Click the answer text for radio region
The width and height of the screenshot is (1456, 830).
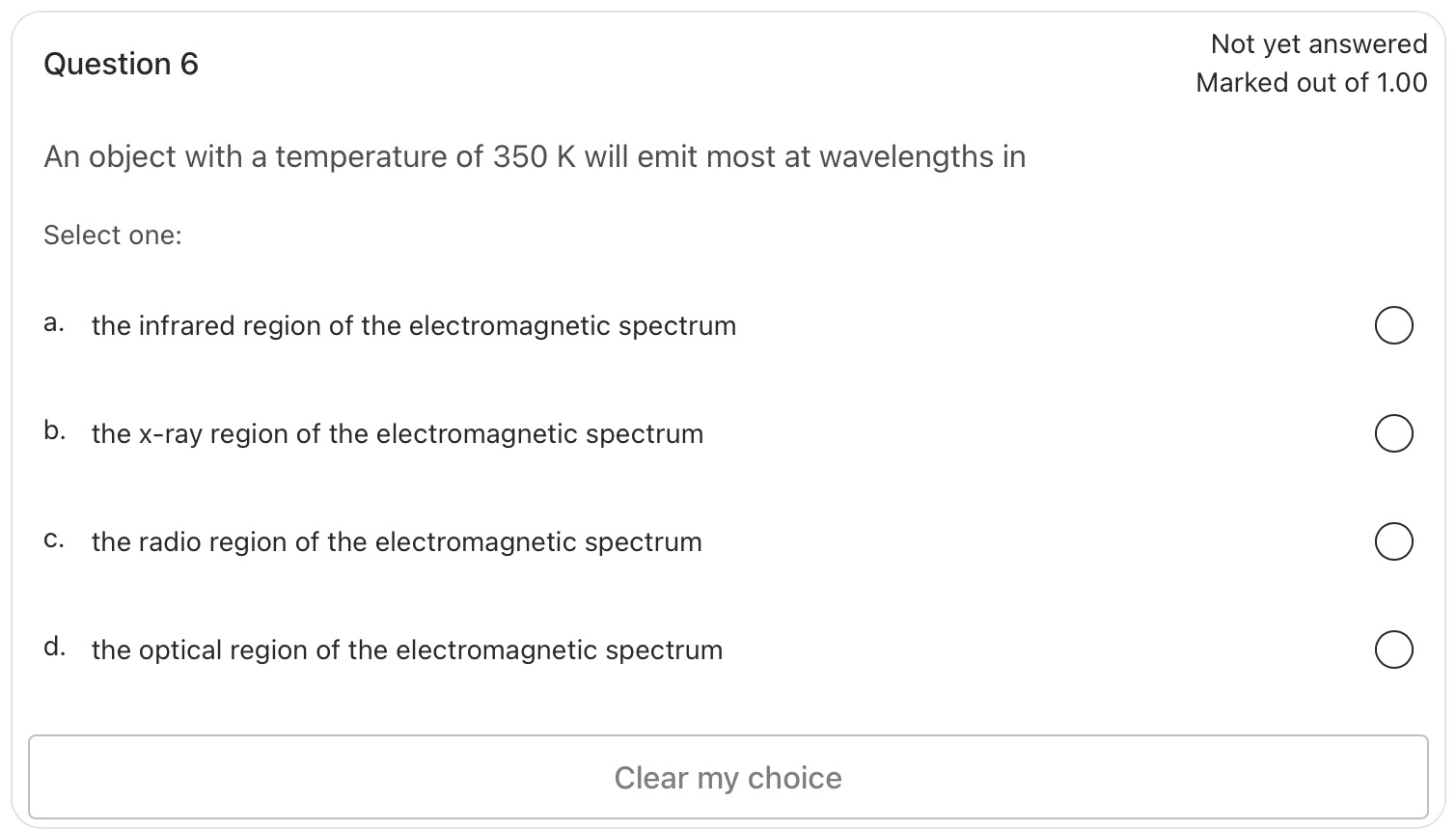click(x=396, y=542)
